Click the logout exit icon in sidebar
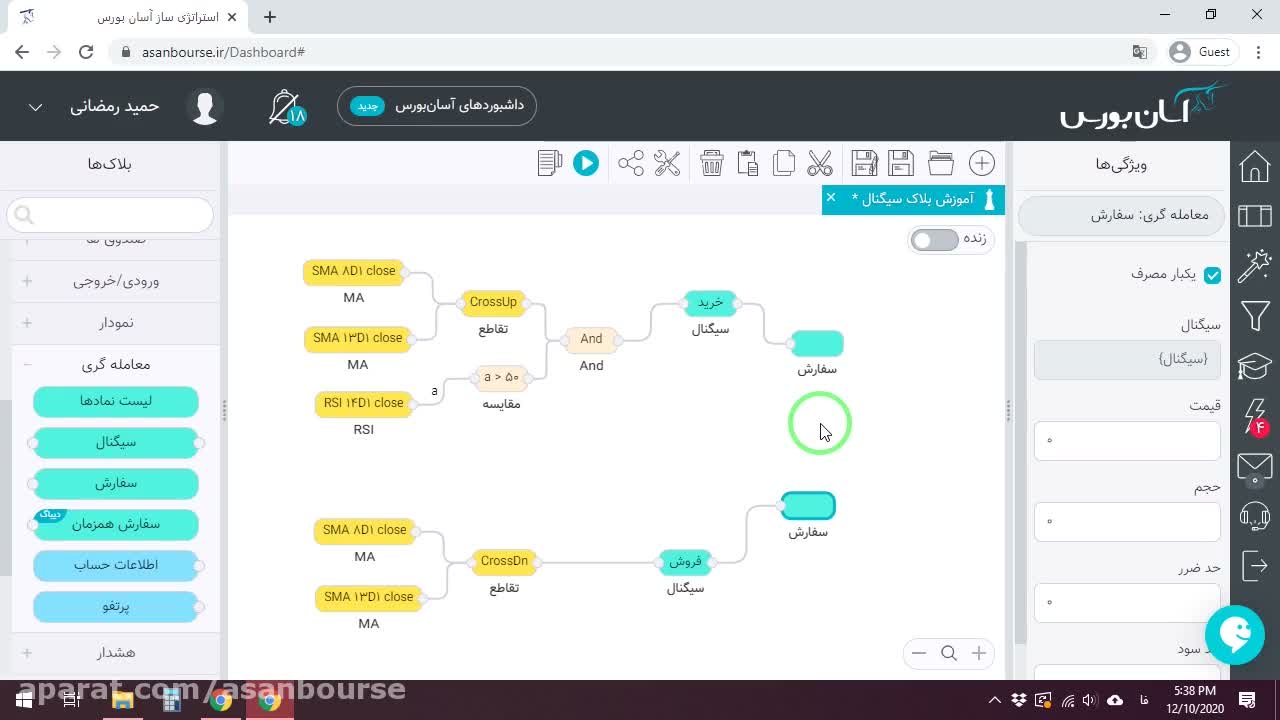This screenshot has height=720, width=1280. pos(1255,566)
